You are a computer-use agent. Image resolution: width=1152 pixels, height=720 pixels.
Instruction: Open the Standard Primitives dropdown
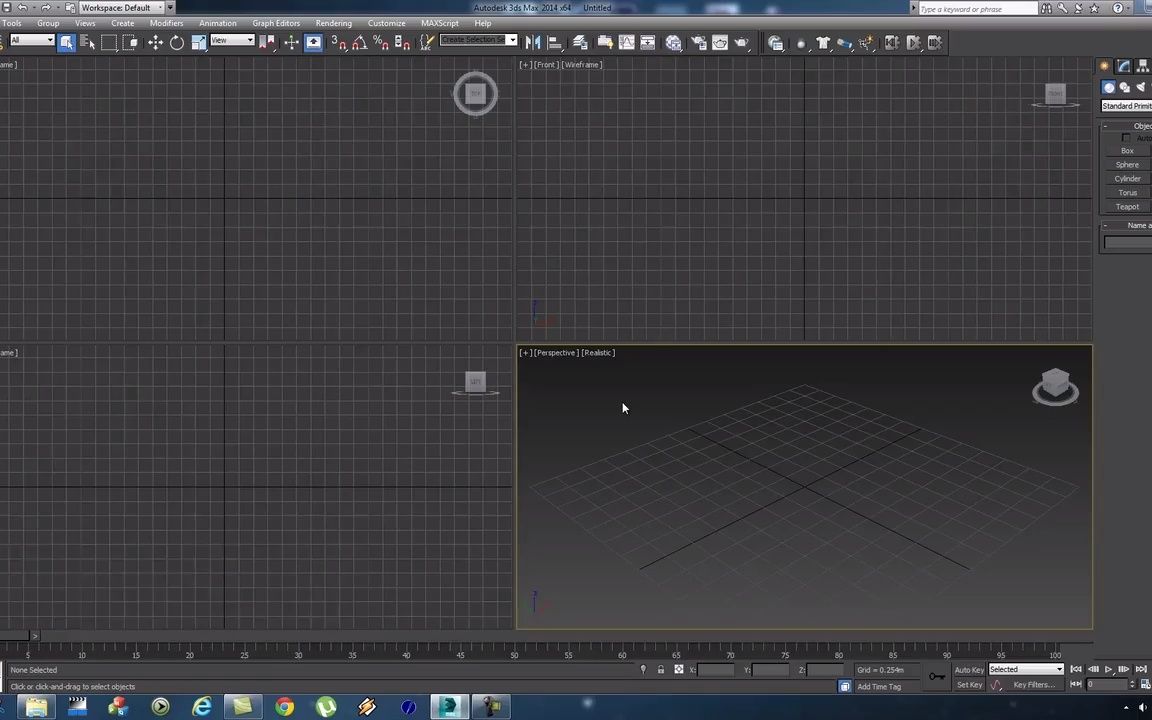1128,106
